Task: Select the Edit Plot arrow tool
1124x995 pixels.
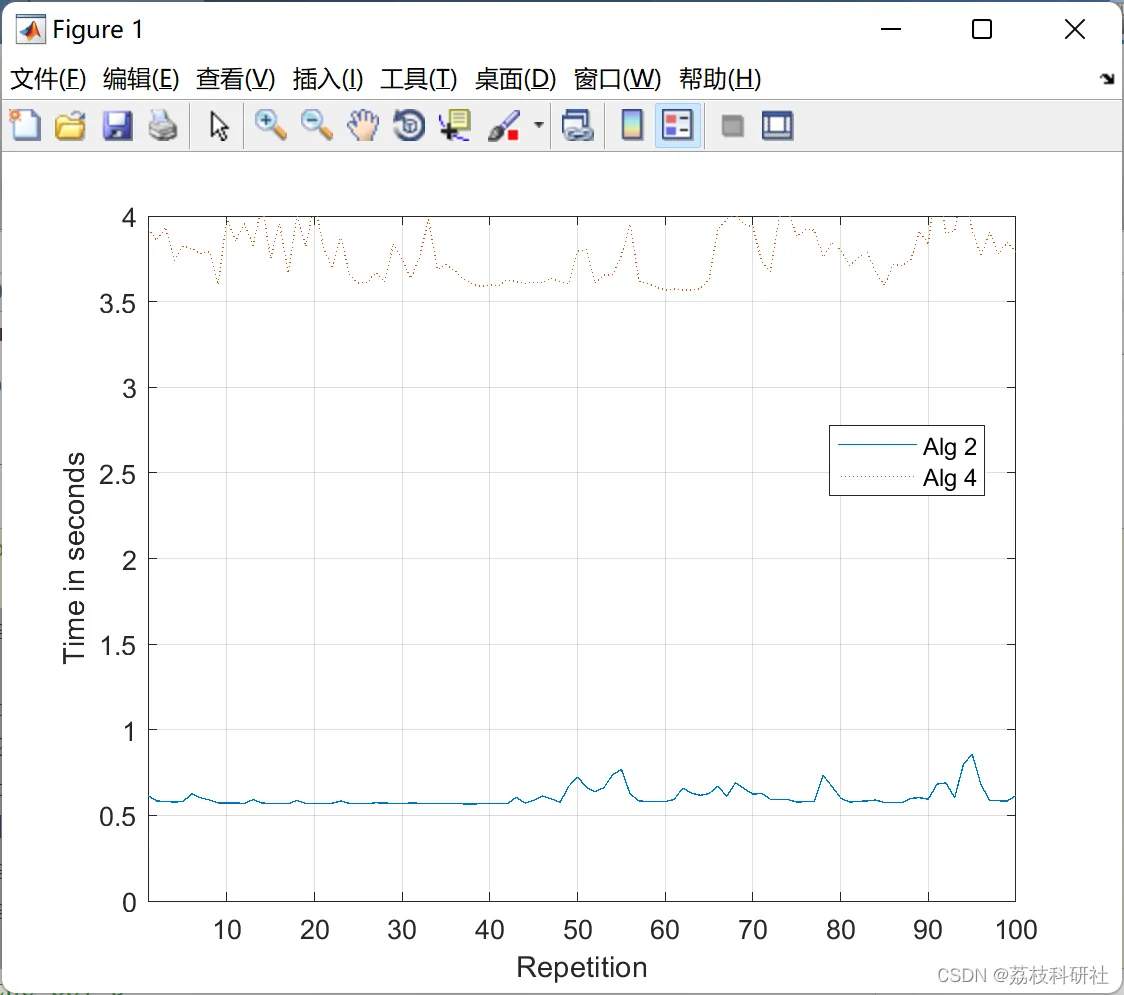Action: pyautogui.click(x=219, y=126)
